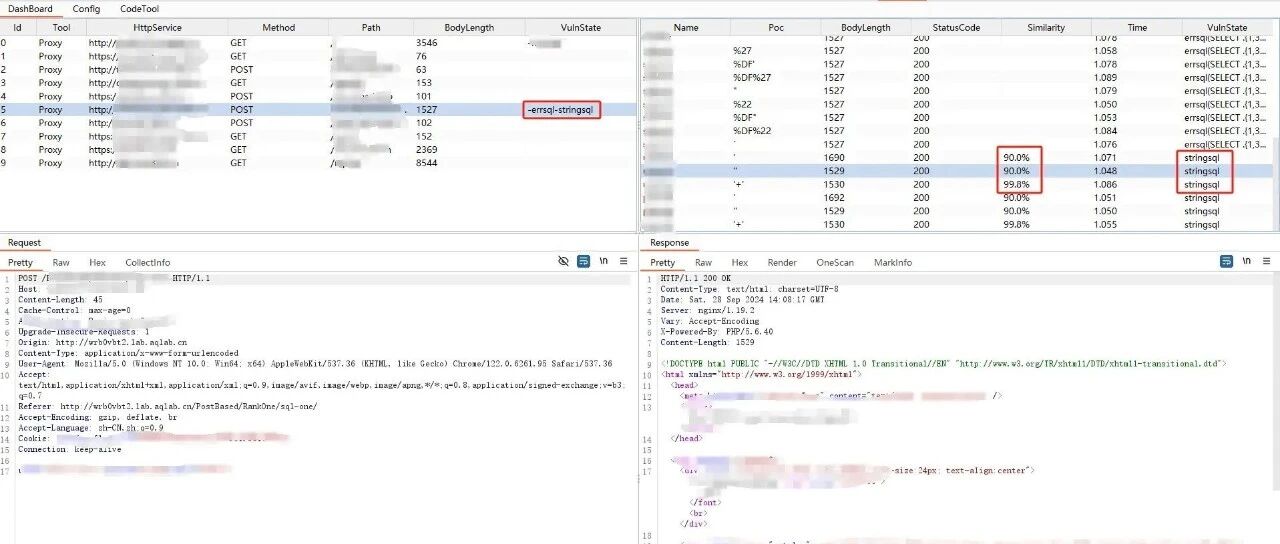Sort left table by BodyLength column header
This screenshot has width=1280, height=544.
pyautogui.click(x=468, y=28)
